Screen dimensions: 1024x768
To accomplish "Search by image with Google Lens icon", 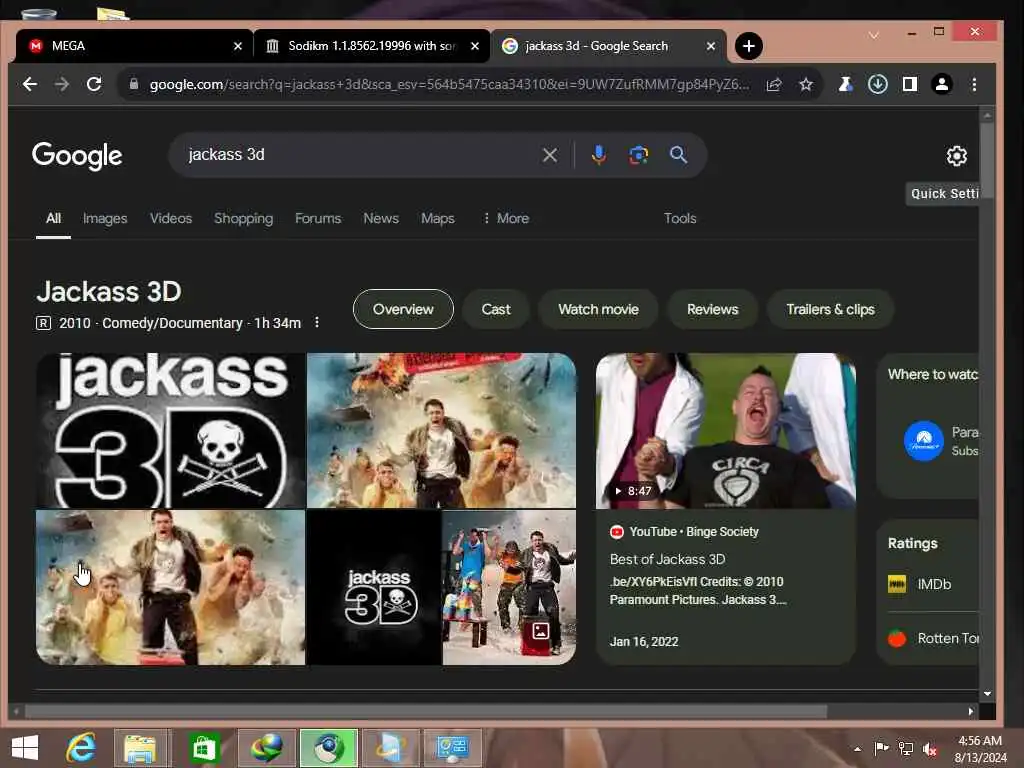I will point(638,155).
